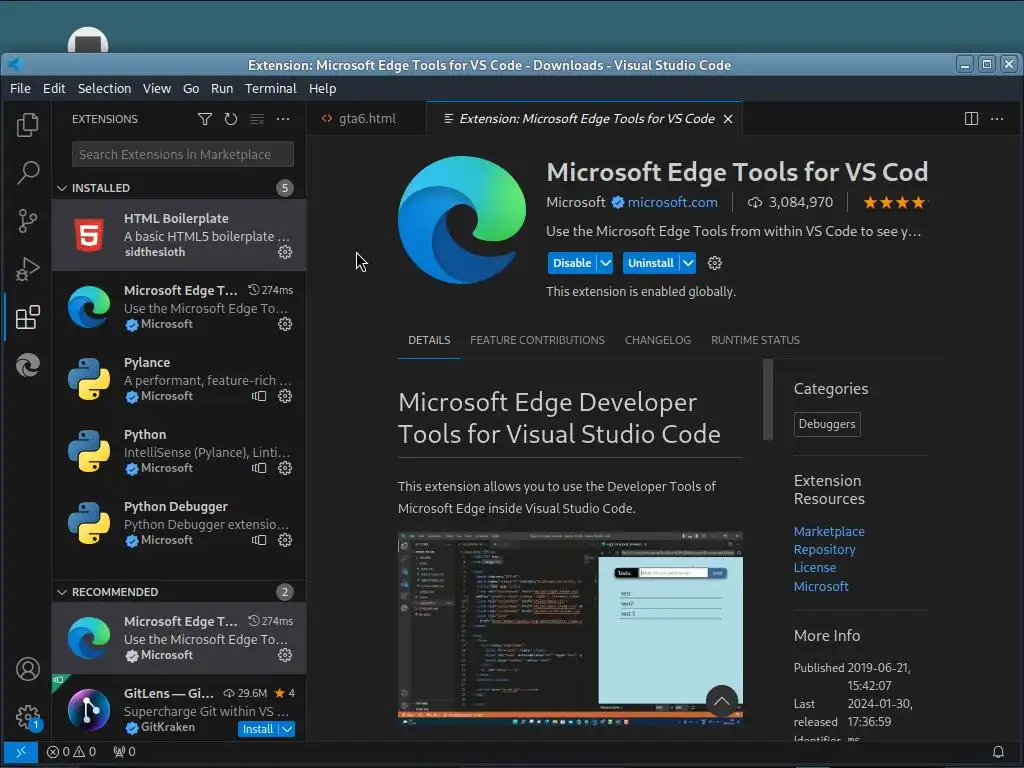Manage gear for Pylance extension
This screenshot has width=1024, height=768.
(285, 396)
